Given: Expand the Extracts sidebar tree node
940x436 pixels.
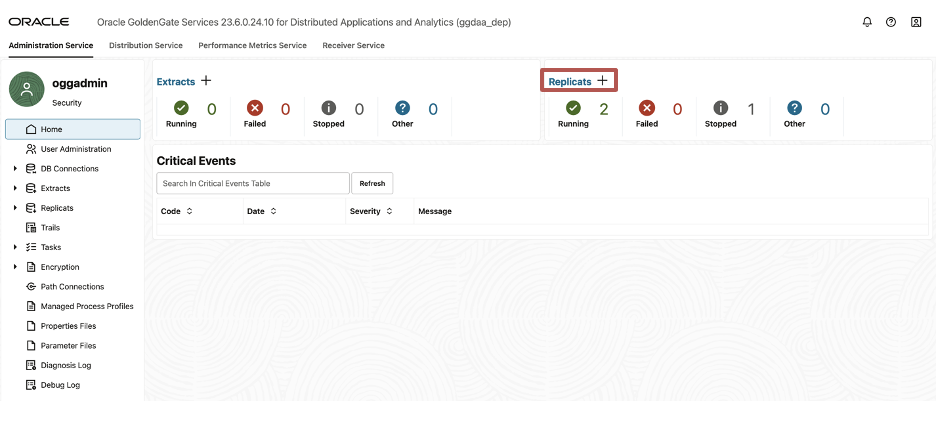Looking at the screenshot, I should click(x=16, y=188).
